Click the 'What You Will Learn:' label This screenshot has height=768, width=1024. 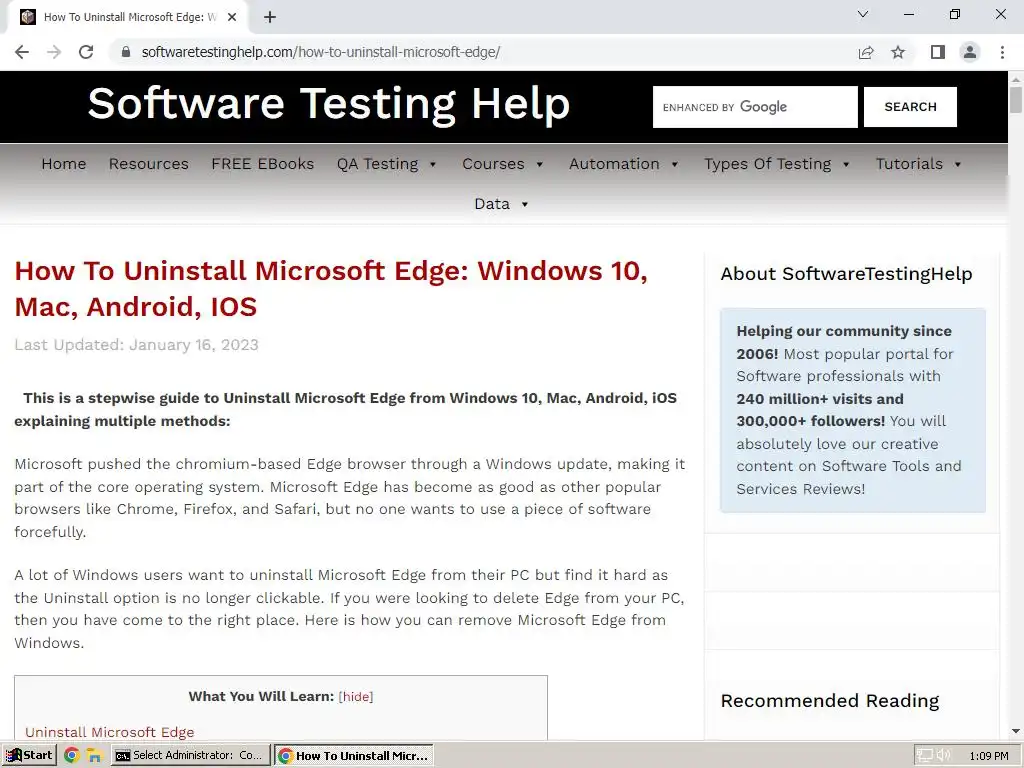coord(261,697)
